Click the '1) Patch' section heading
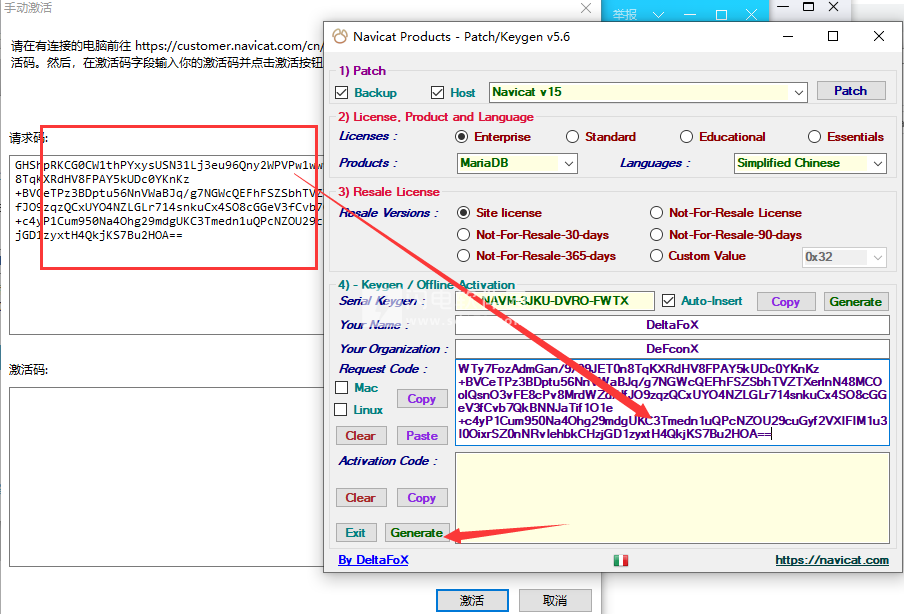The image size is (904, 614). (x=362, y=71)
